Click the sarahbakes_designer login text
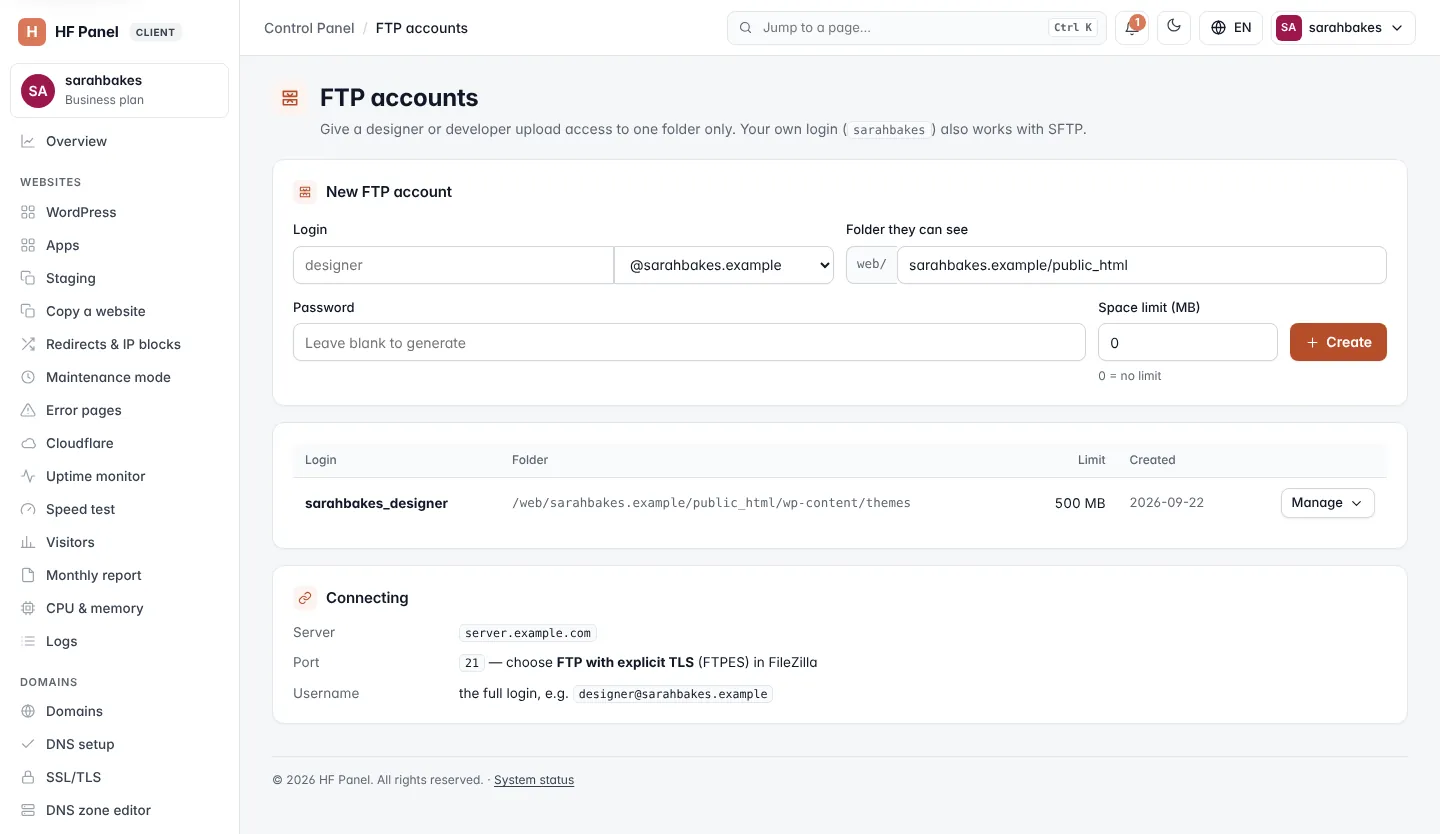Image resolution: width=1440 pixels, height=834 pixels. tap(376, 503)
